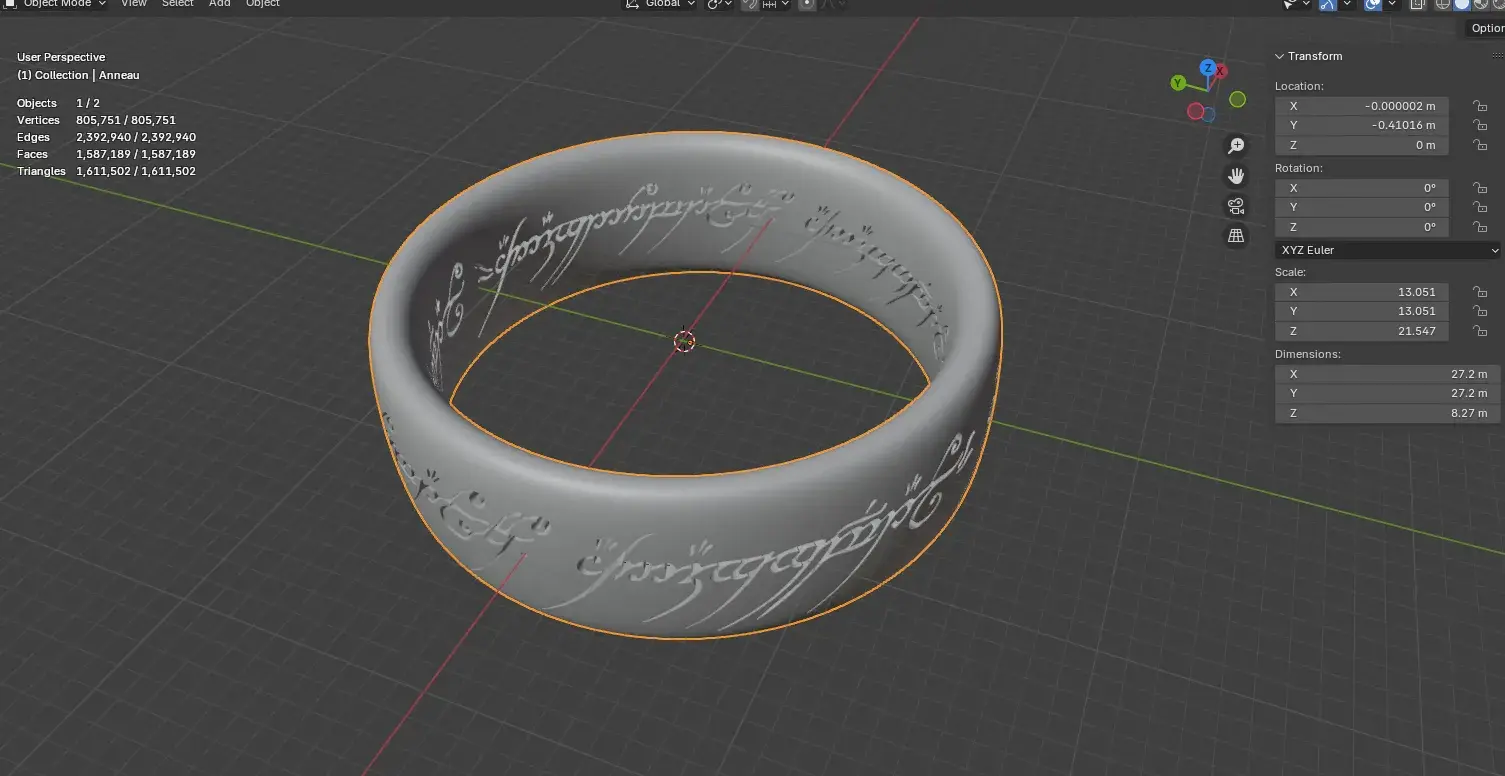Click the unlabeled blue negative Z gizmo circle

click(1208, 114)
